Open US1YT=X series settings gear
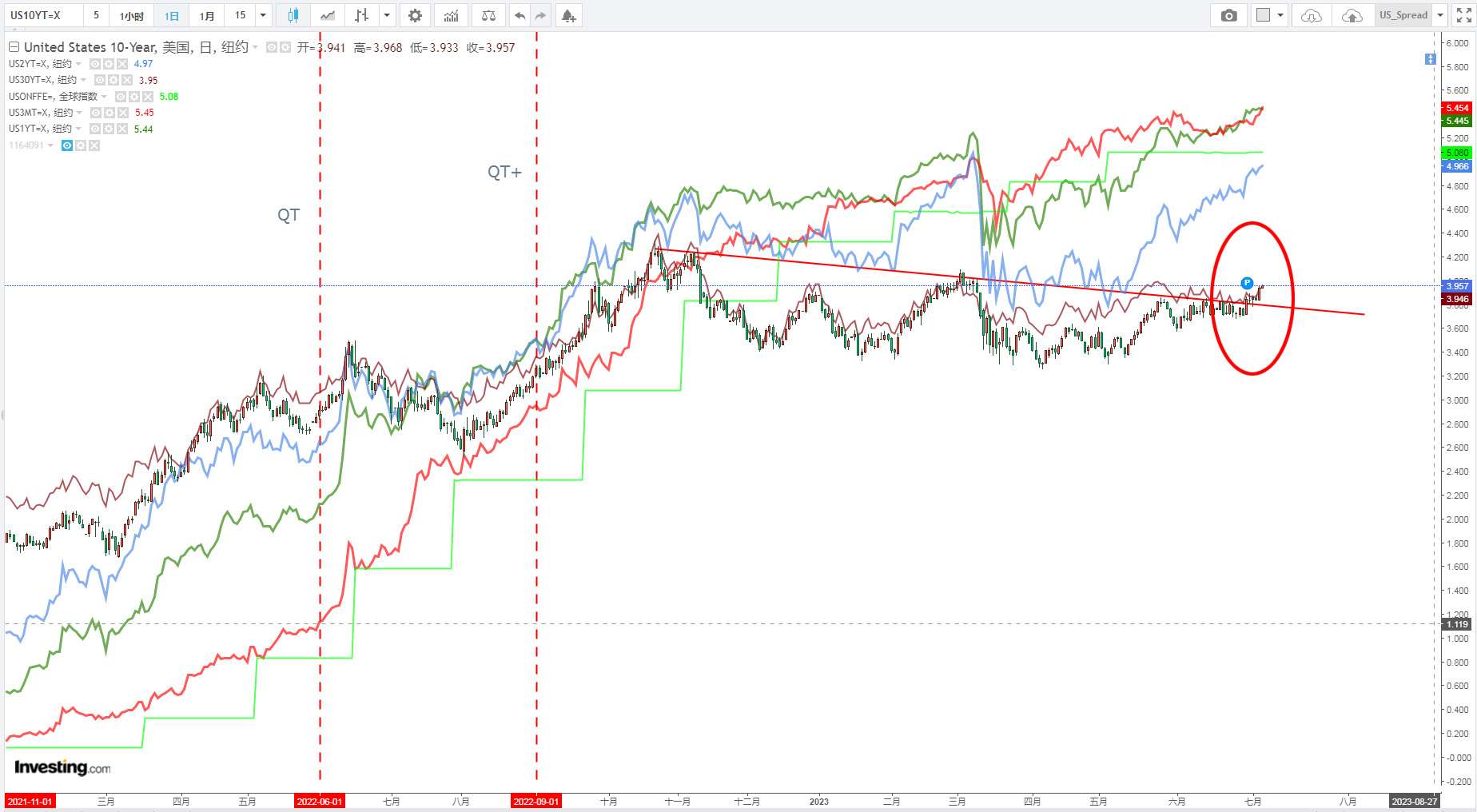This screenshot has height=812, width=1477. [109, 129]
